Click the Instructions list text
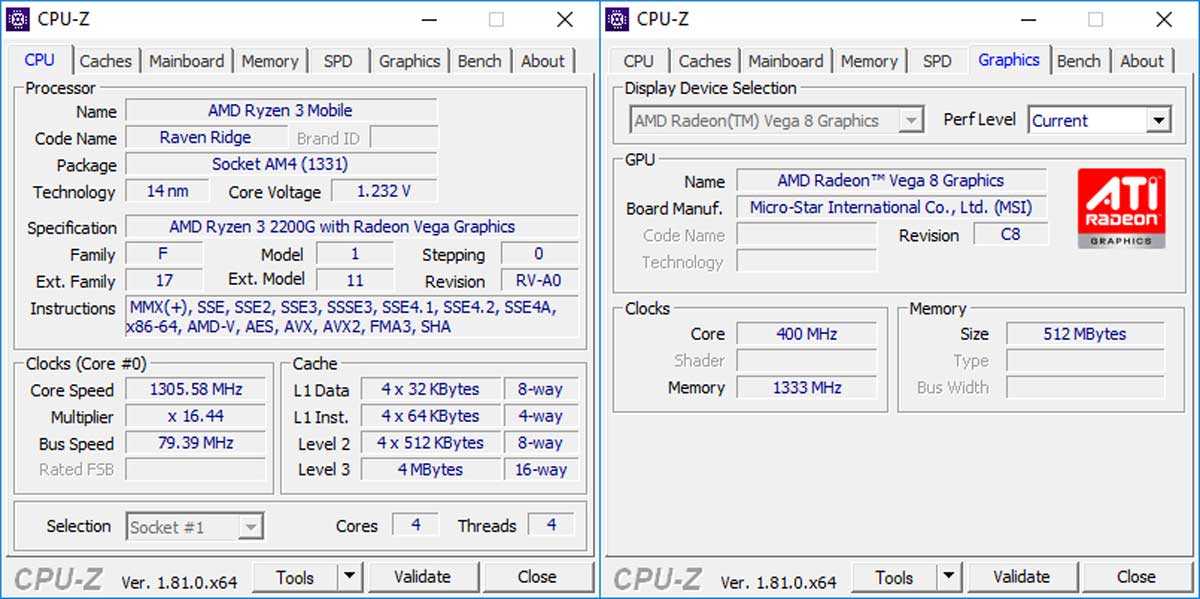 351,317
